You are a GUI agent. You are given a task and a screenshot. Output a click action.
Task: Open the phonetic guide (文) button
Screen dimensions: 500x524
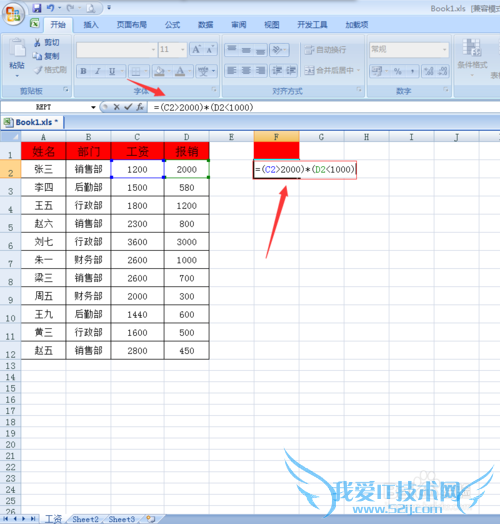point(203,71)
